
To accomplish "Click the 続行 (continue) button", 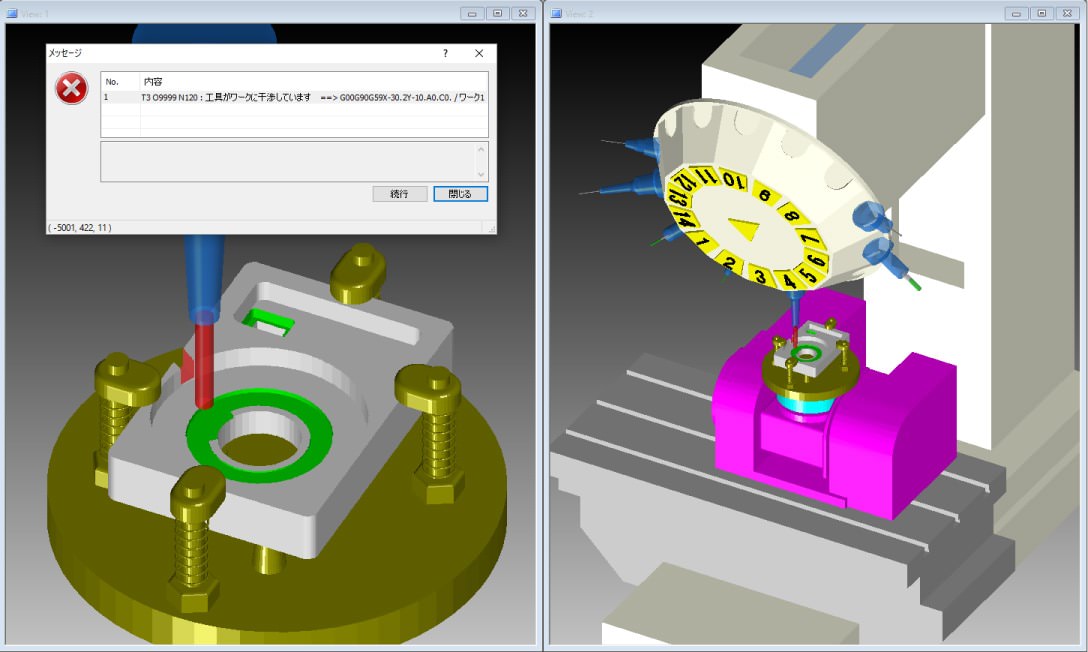I will pyautogui.click(x=400, y=194).
